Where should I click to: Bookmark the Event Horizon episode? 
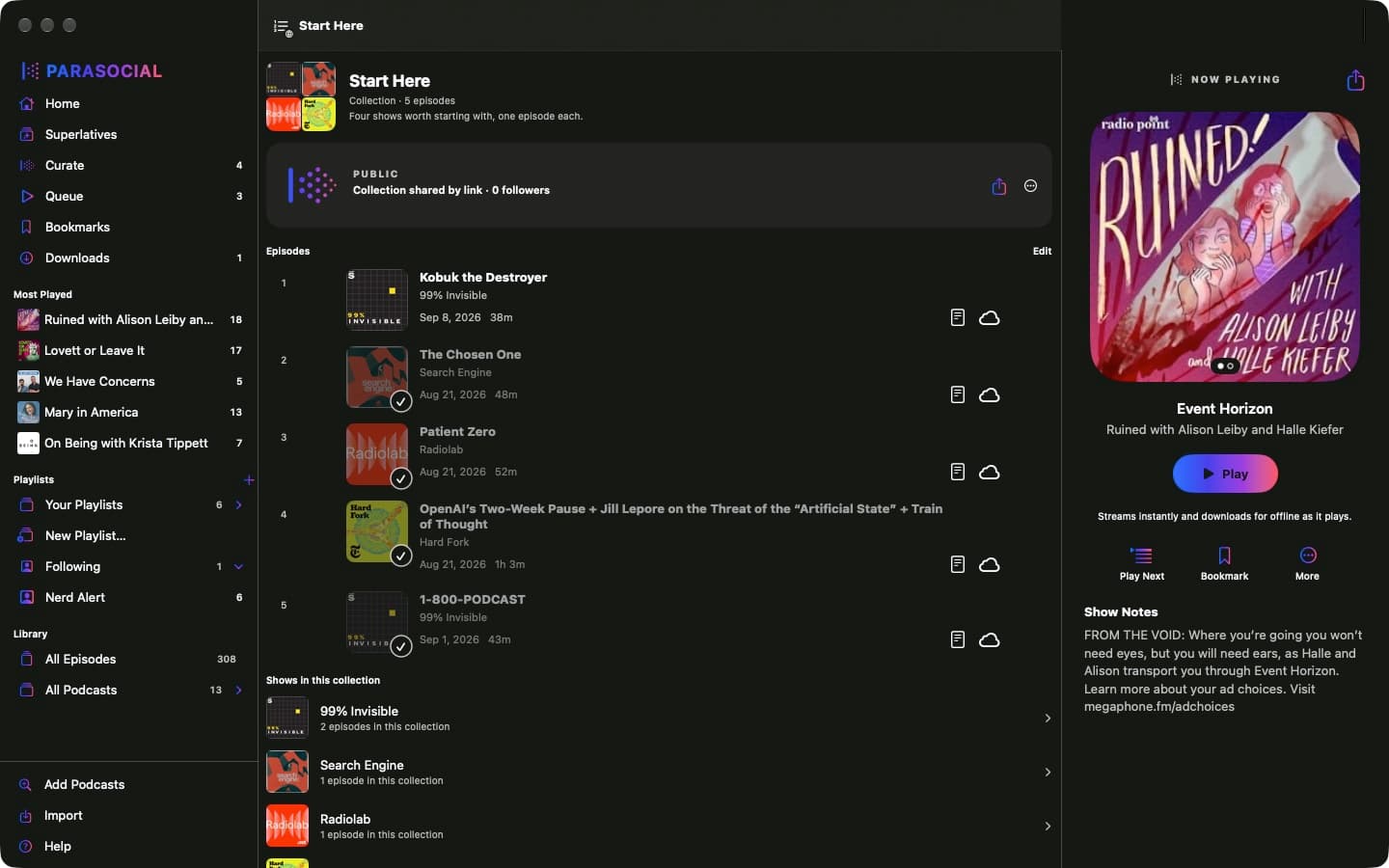pos(1224,563)
